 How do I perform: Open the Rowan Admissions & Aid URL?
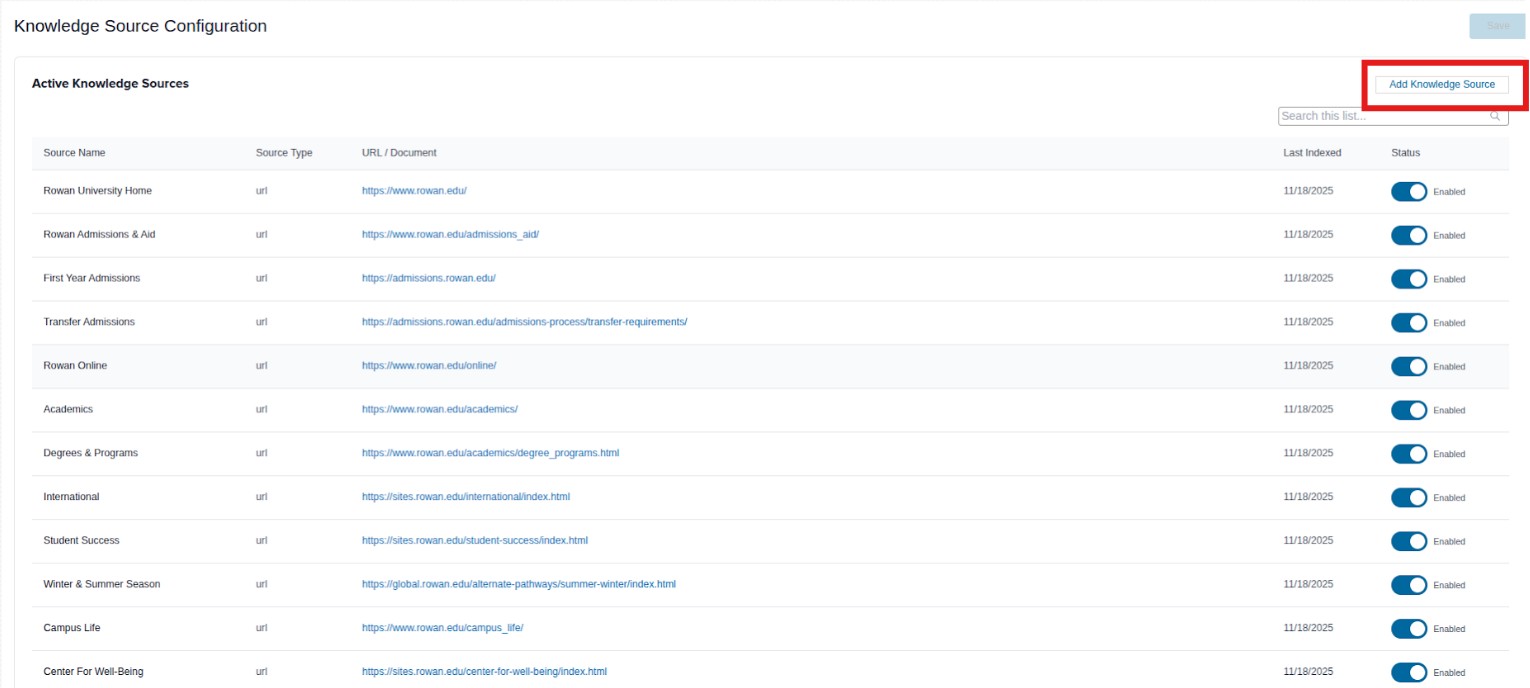point(448,234)
